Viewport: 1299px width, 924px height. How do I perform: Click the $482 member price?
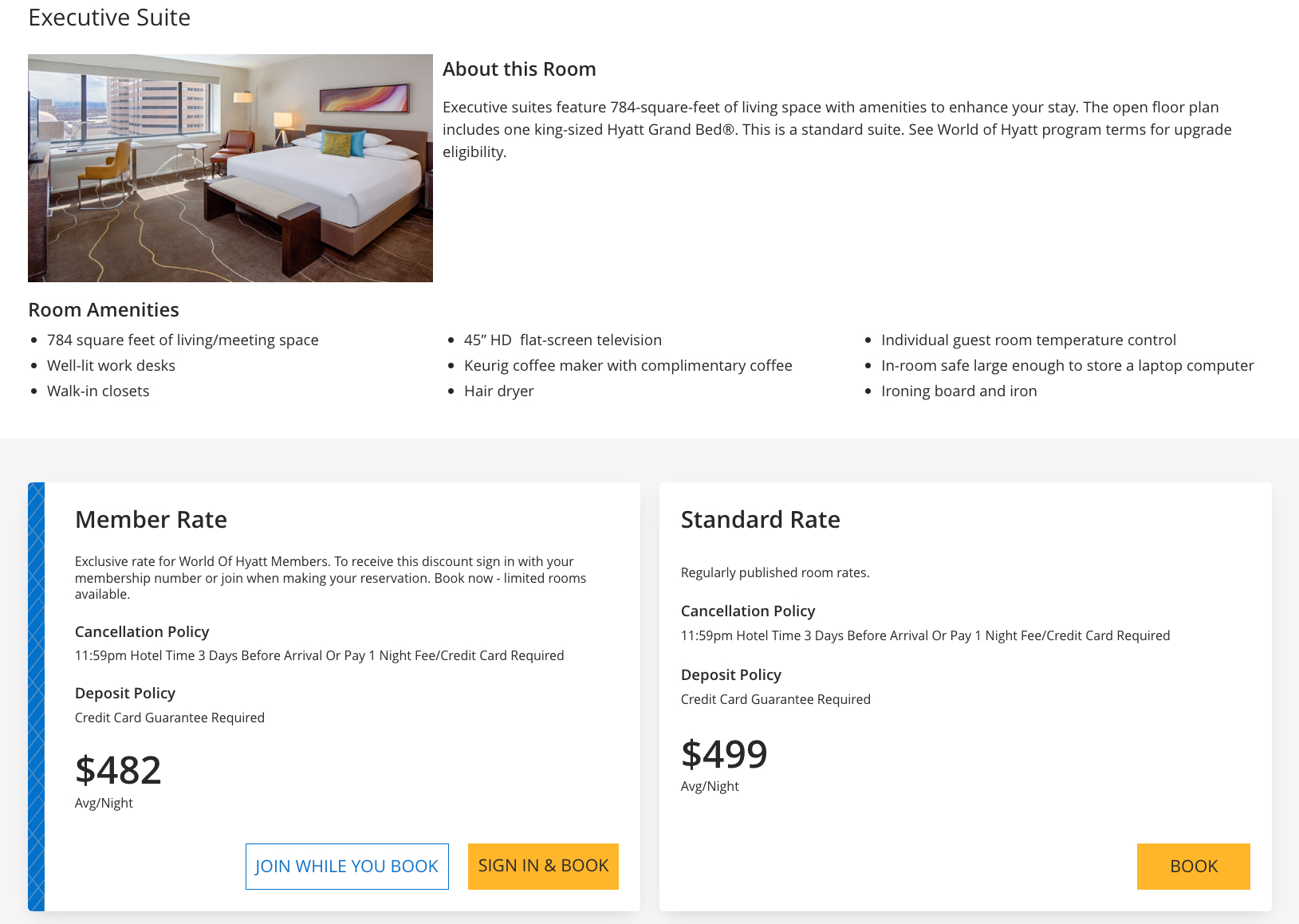point(117,770)
